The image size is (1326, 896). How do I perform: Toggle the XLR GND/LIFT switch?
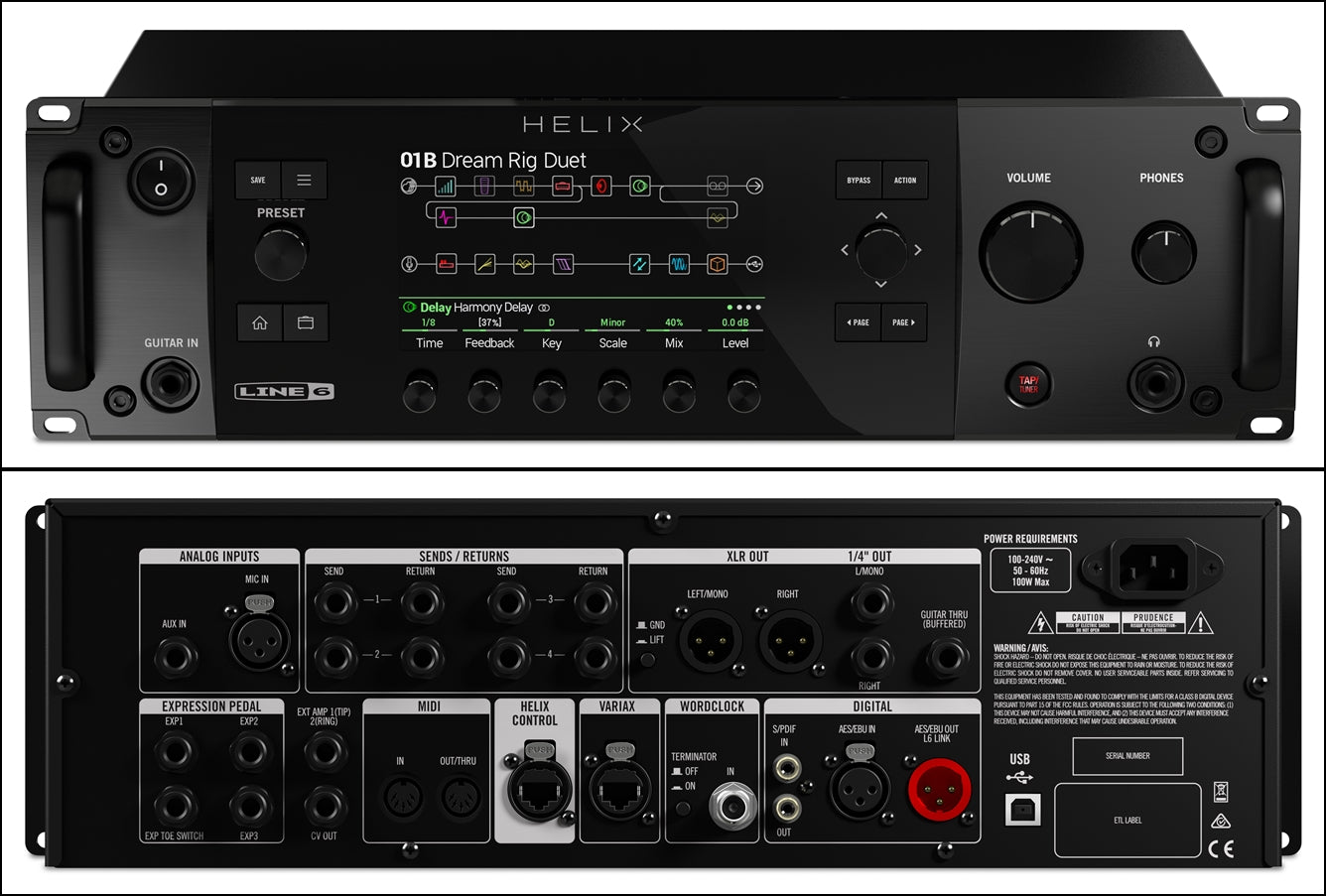[647, 656]
